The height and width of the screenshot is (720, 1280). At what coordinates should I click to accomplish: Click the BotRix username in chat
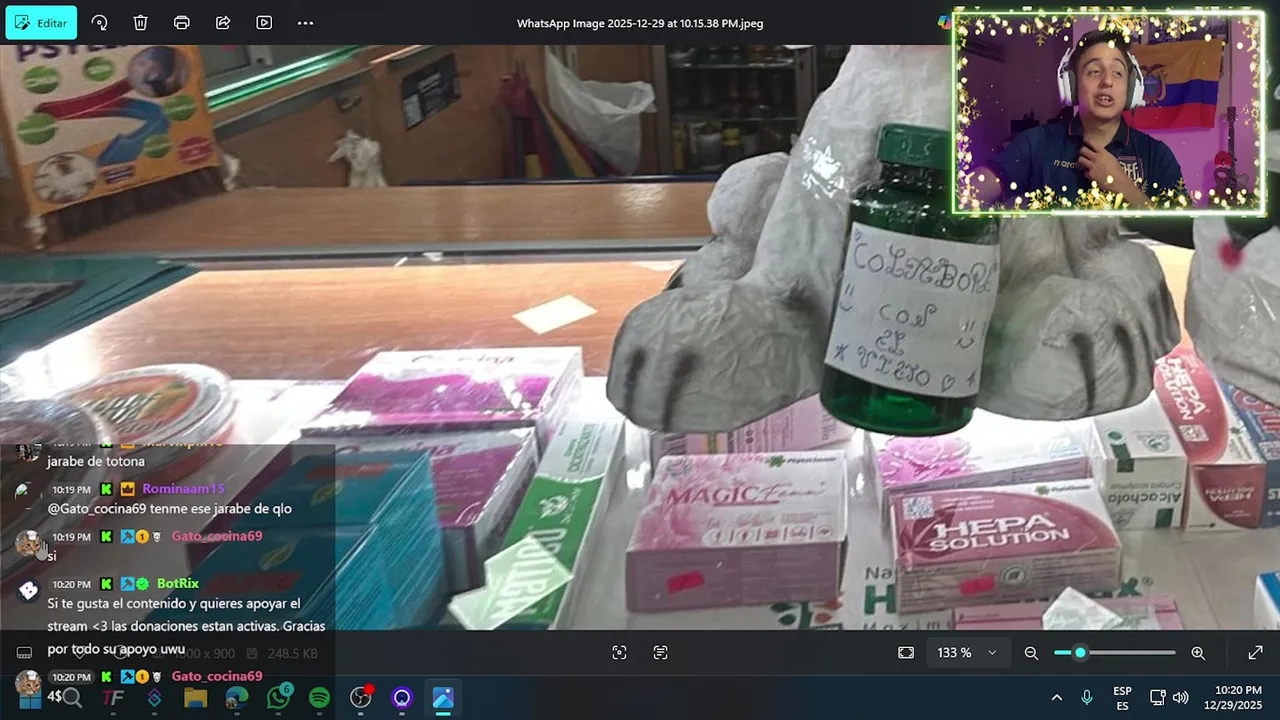point(178,583)
